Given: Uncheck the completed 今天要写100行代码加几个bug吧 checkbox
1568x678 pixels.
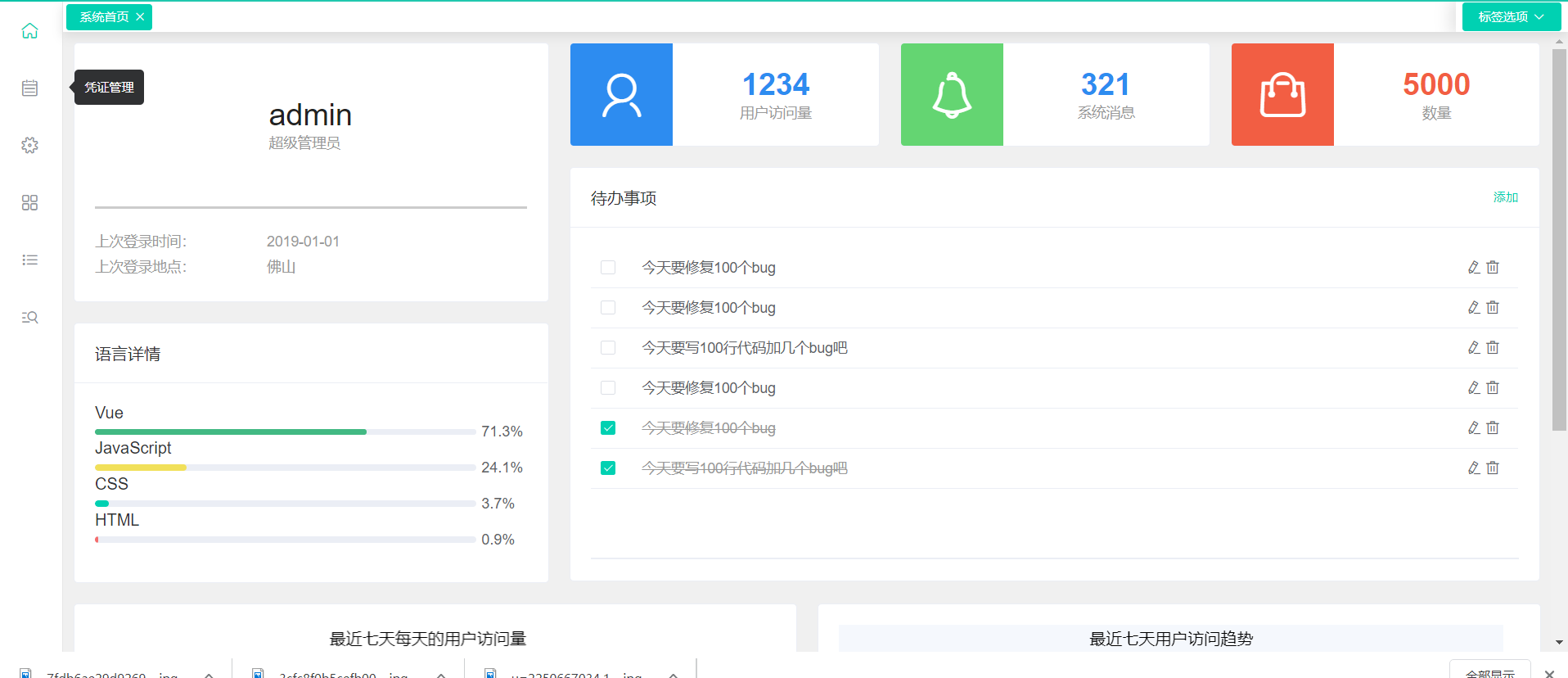Looking at the screenshot, I should point(608,468).
